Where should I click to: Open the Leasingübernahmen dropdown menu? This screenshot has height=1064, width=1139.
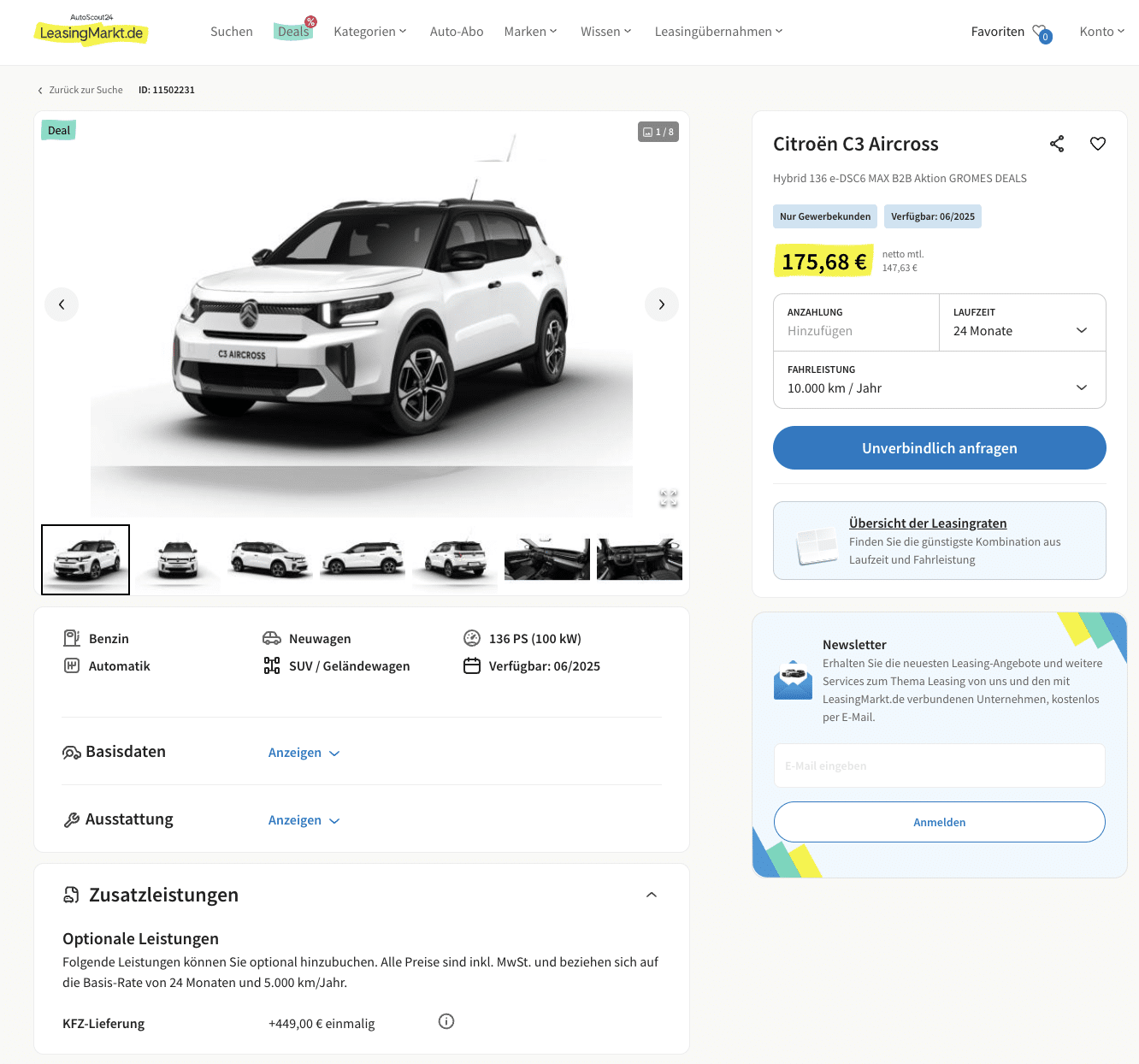(x=719, y=32)
